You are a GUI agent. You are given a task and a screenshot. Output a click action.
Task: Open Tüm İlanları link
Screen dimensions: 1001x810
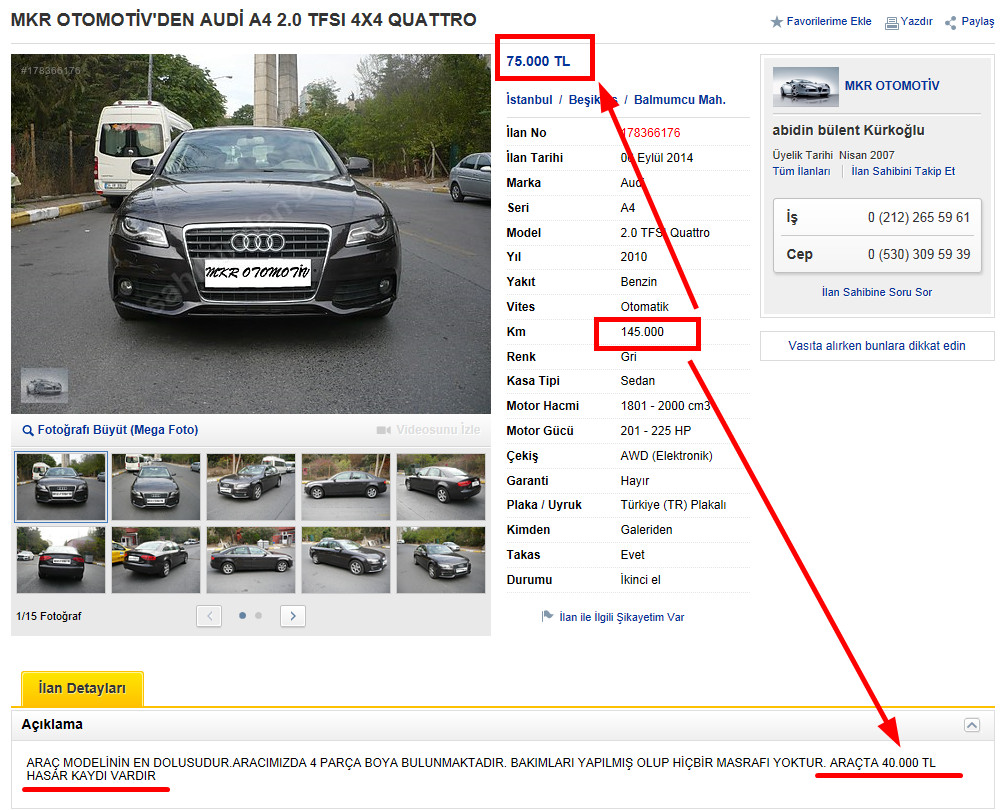[801, 171]
